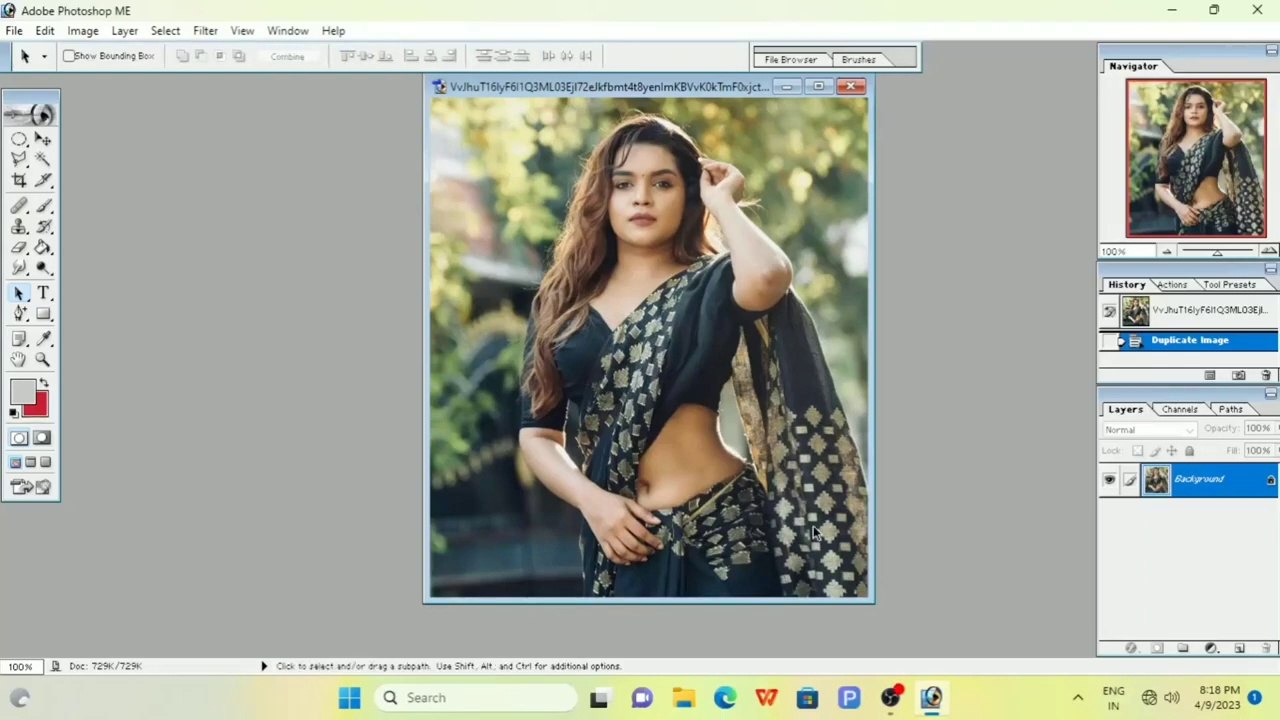Toggle visibility of the Background layer
1280x720 pixels.
click(x=1109, y=480)
